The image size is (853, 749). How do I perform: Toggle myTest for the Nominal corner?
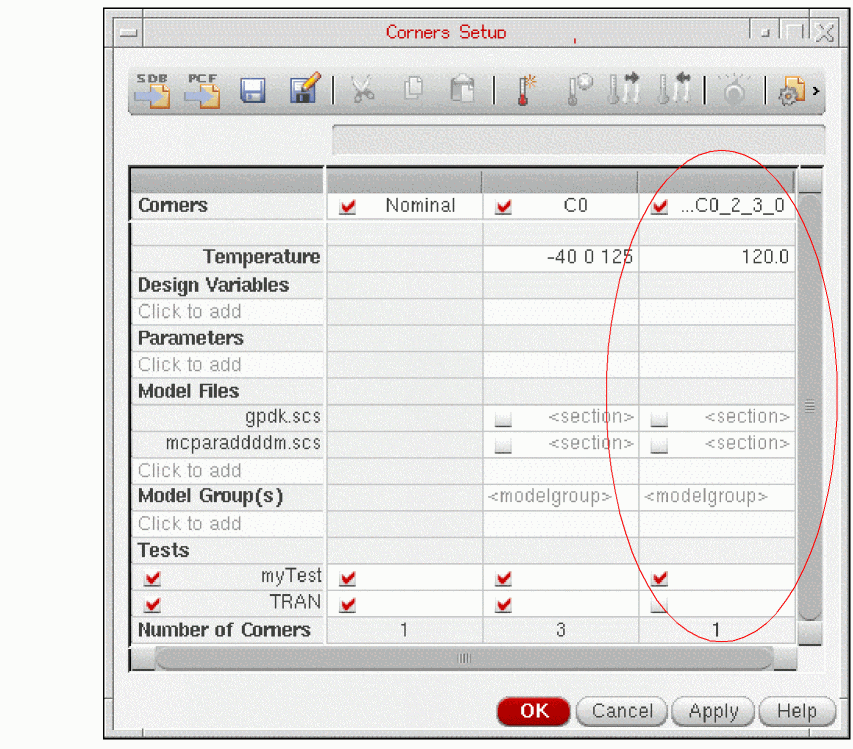[348, 578]
